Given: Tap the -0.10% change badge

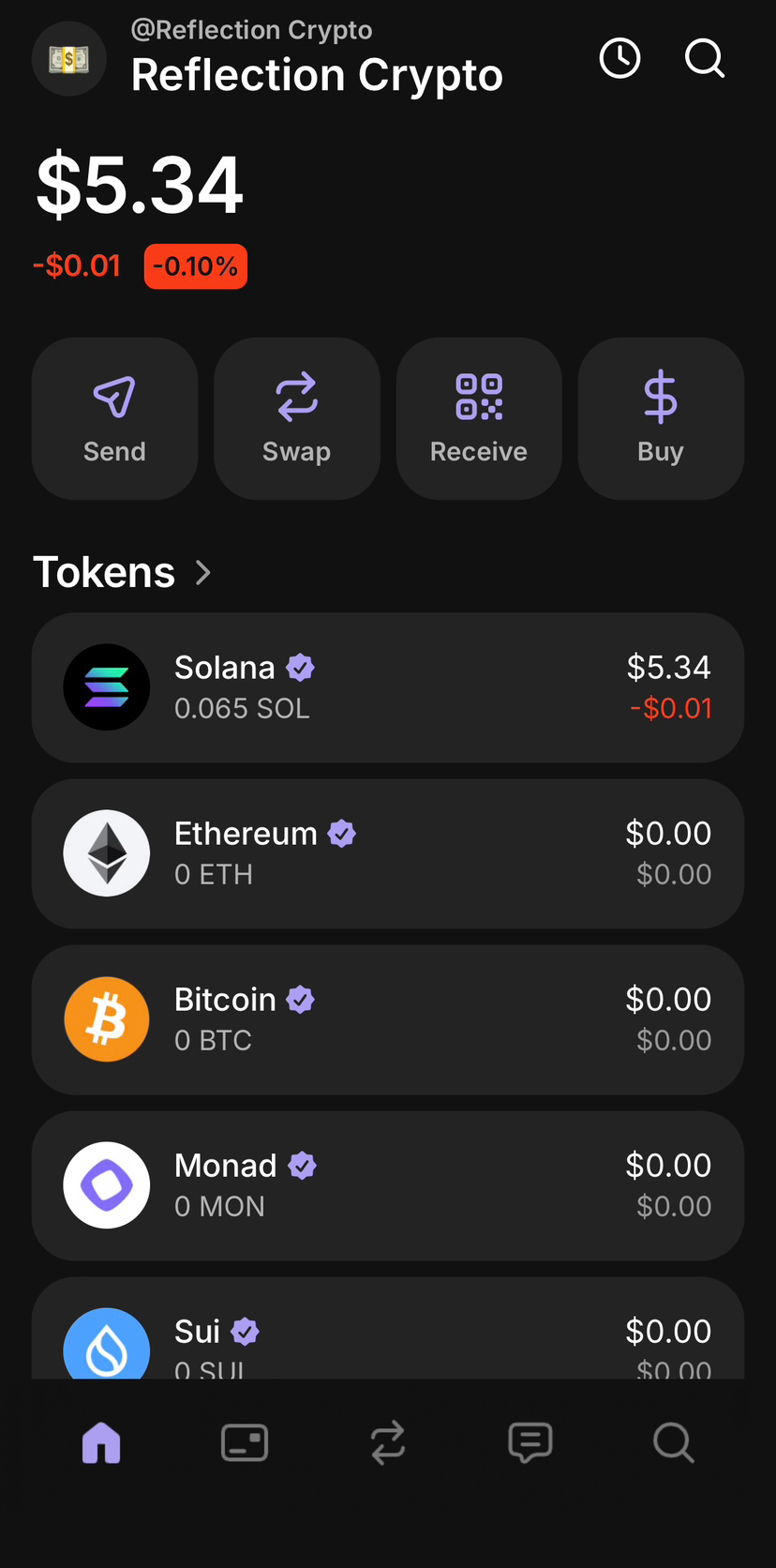Looking at the screenshot, I should click(196, 266).
